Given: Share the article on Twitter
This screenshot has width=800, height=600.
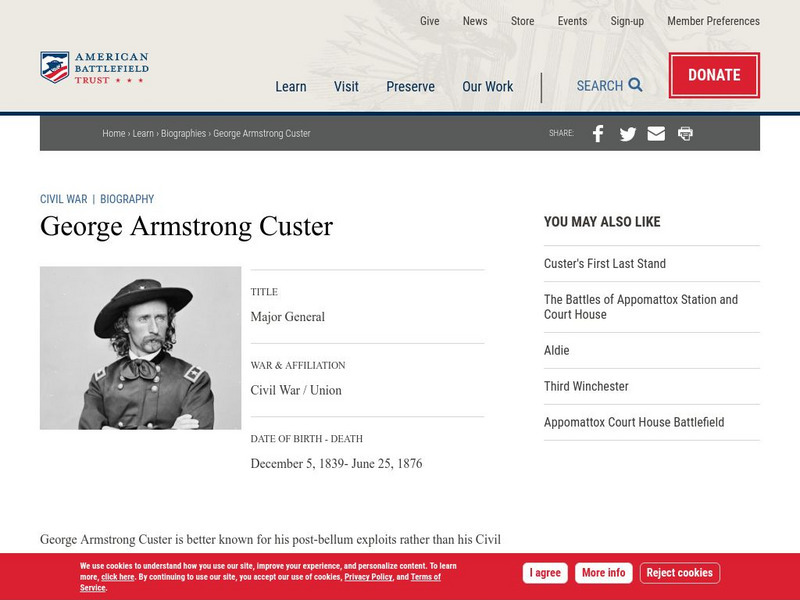Looking at the screenshot, I should (627, 133).
